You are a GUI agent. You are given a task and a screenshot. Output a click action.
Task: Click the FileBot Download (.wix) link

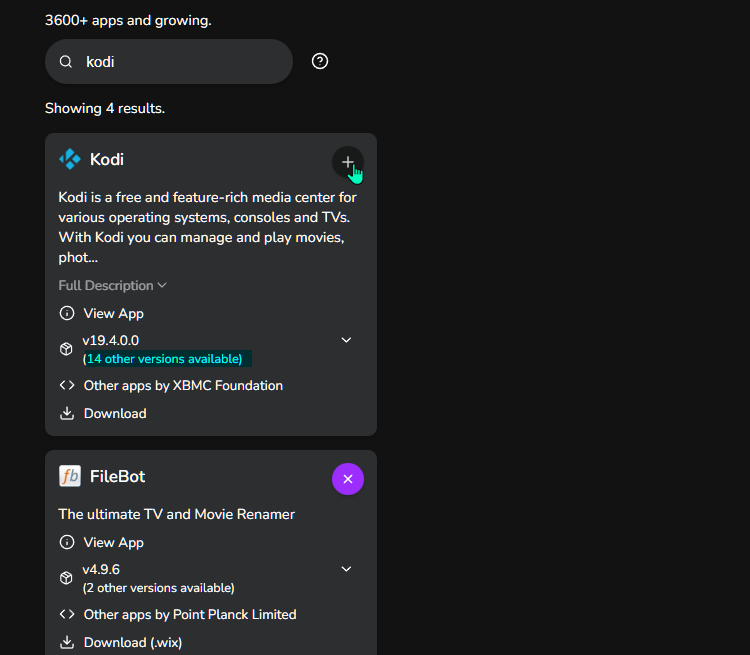(x=133, y=643)
